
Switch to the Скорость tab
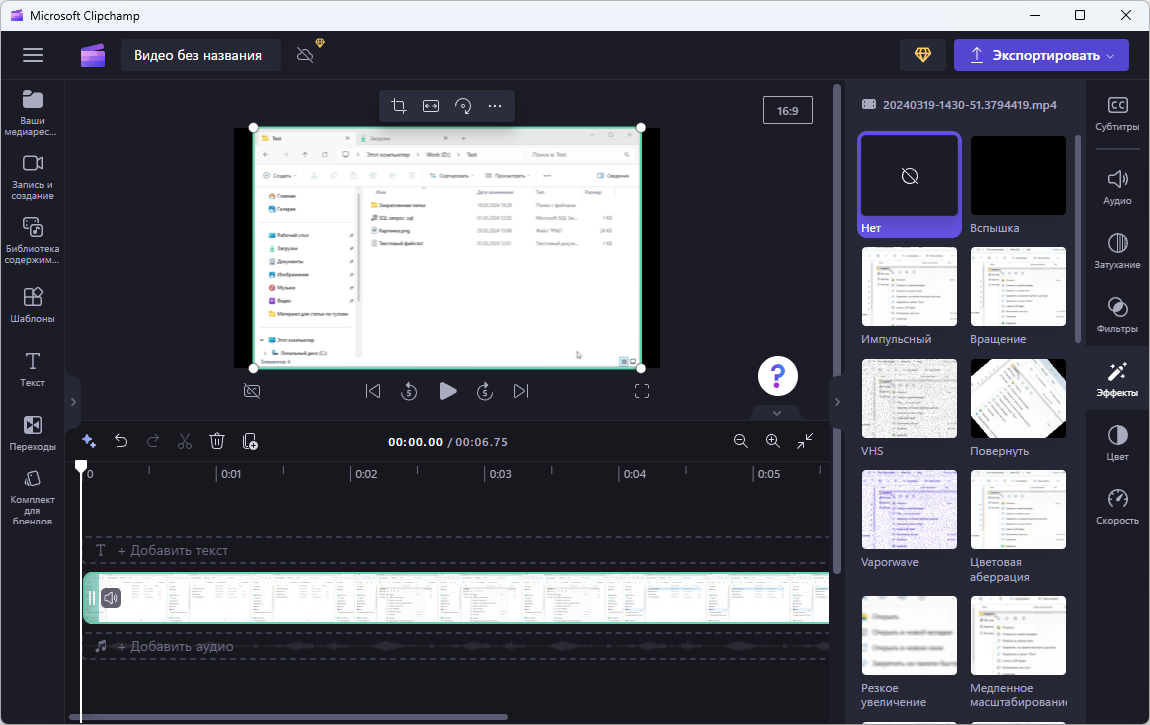tap(1117, 505)
